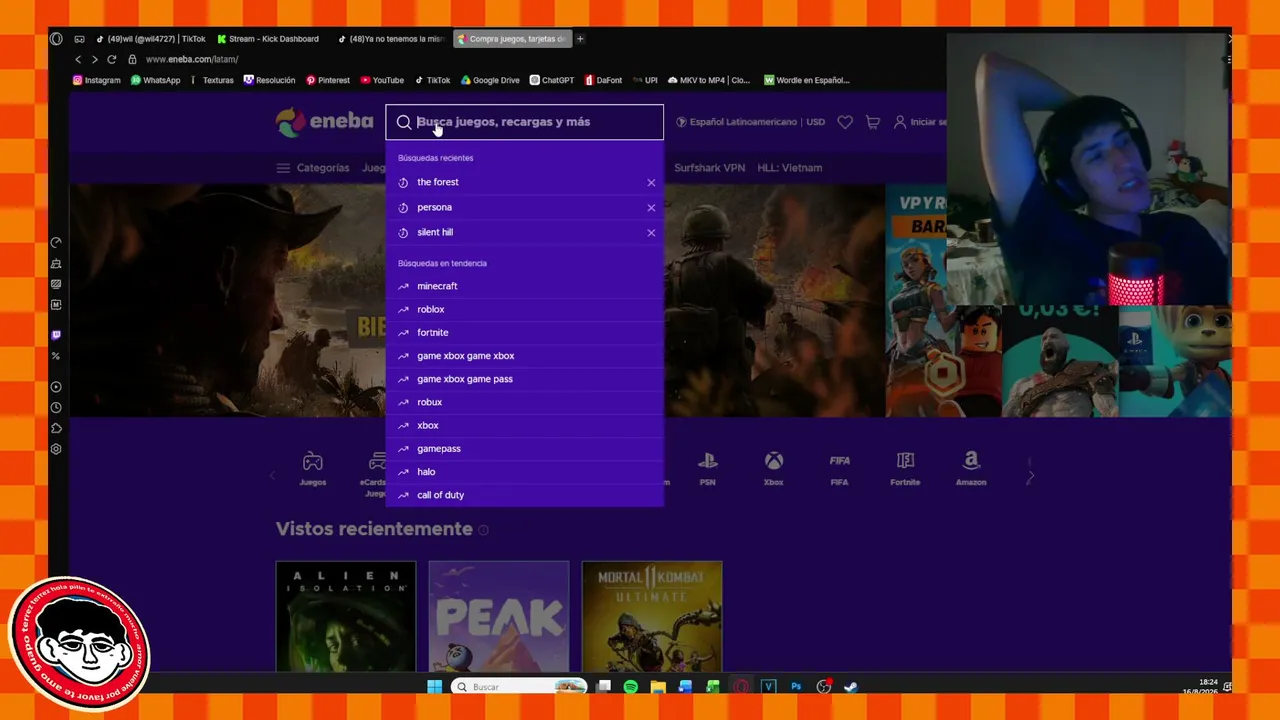This screenshot has width=1280, height=720.
Task: Open HLL: Vietnam nav link
Action: 790,168
